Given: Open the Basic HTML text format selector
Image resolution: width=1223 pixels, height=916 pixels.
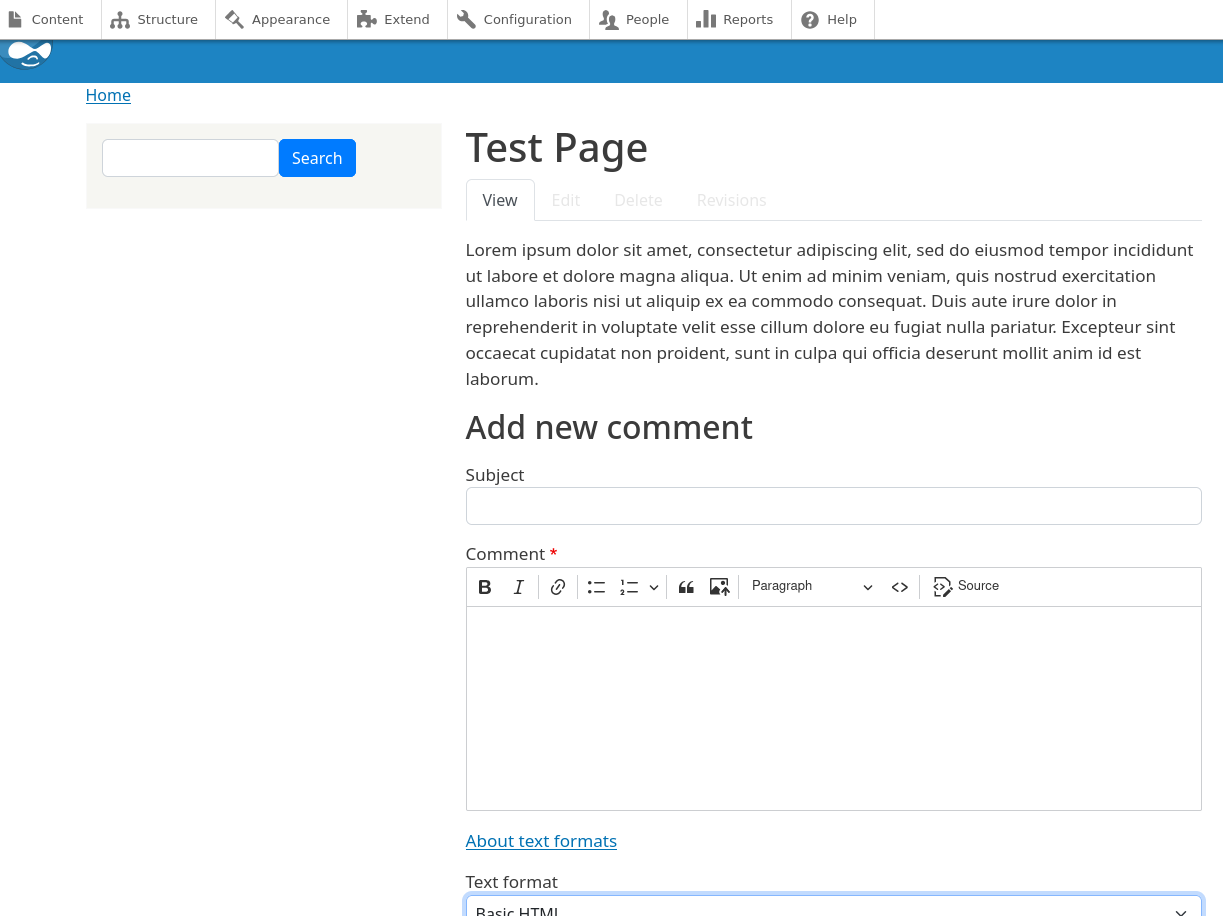Looking at the screenshot, I should (833, 908).
